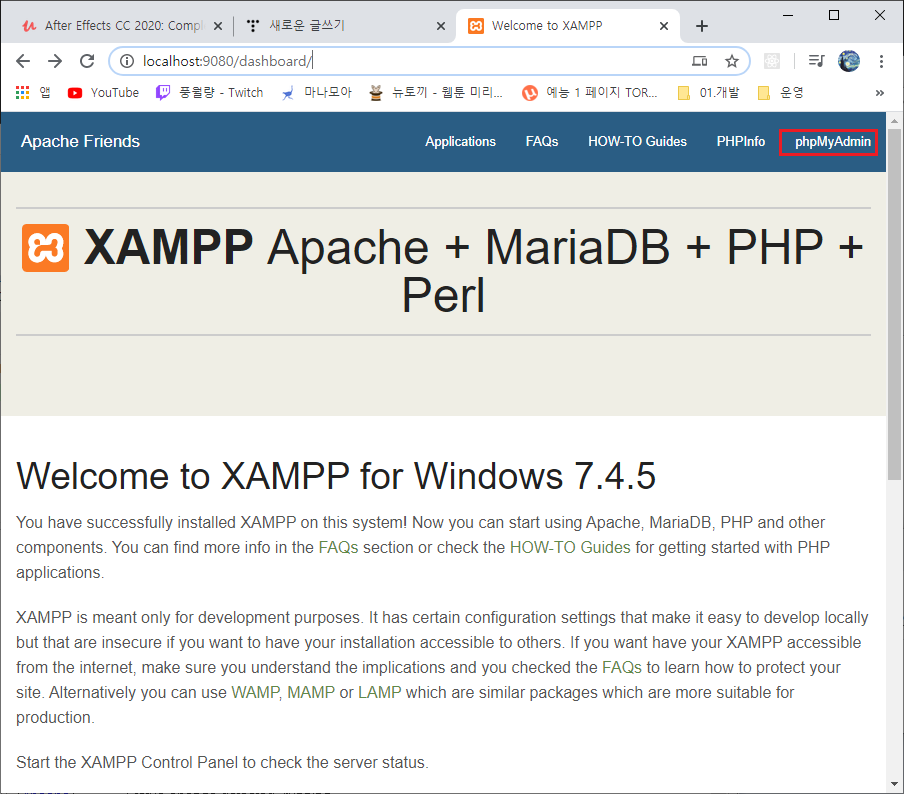Close the After Effects CC 2020 tab
Image resolution: width=904 pixels, height=794 pixels.
click(218, 26)
